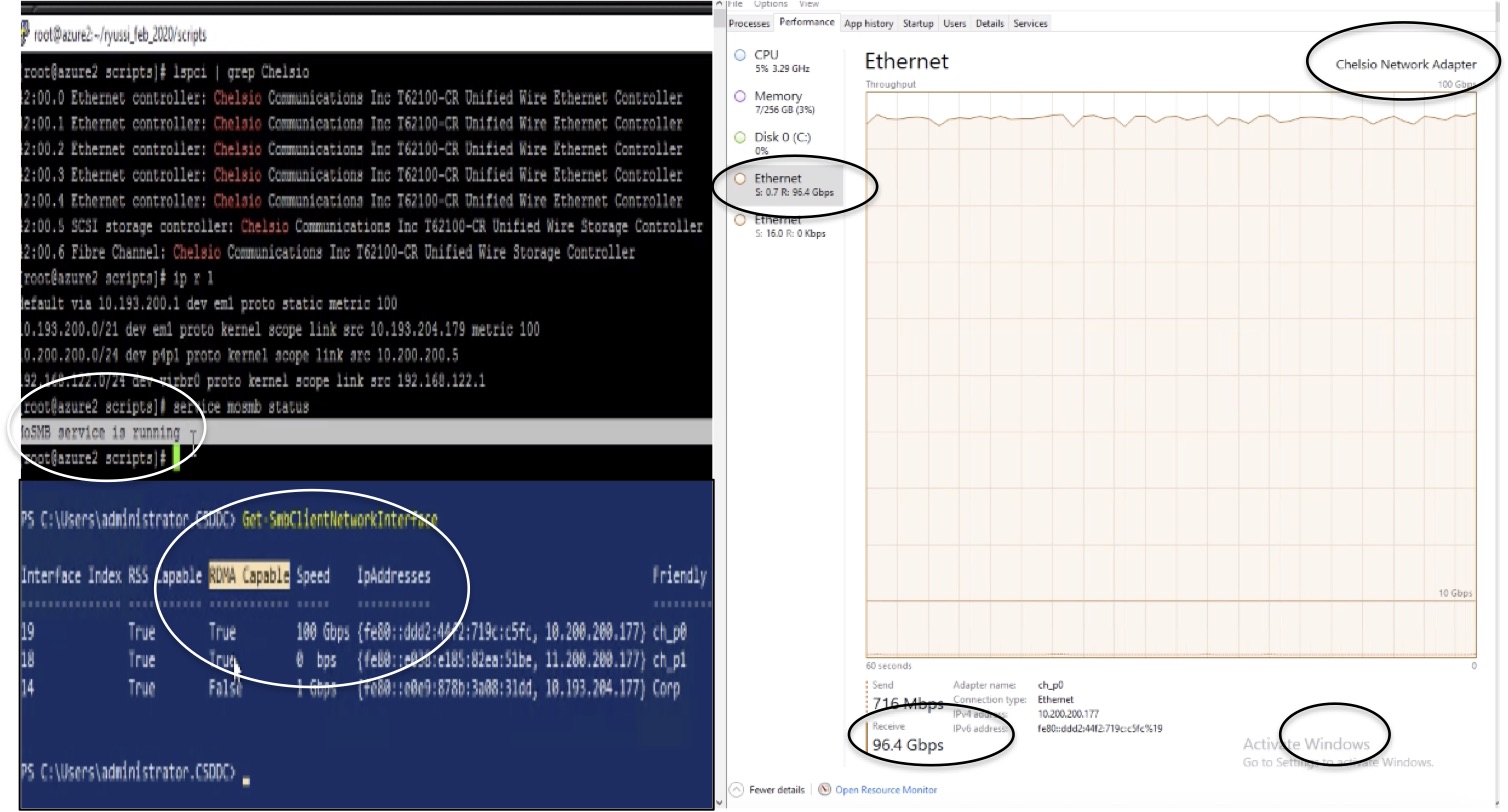Click the Resource Monitor gauge icon
1508x812 pixels.
coord(825,790)
